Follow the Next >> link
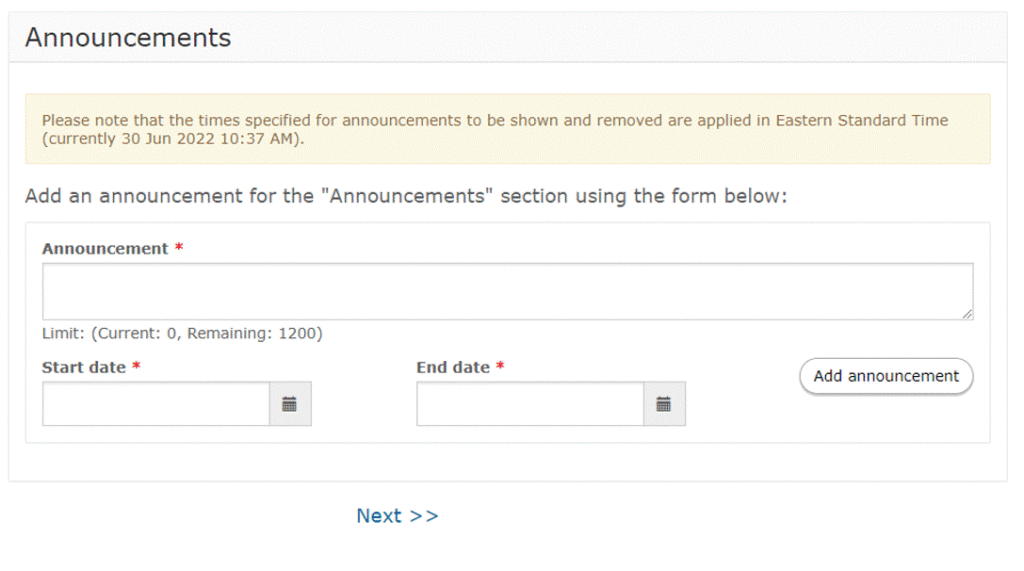This screenshot has width=1024, height=571. click(397, 516)
